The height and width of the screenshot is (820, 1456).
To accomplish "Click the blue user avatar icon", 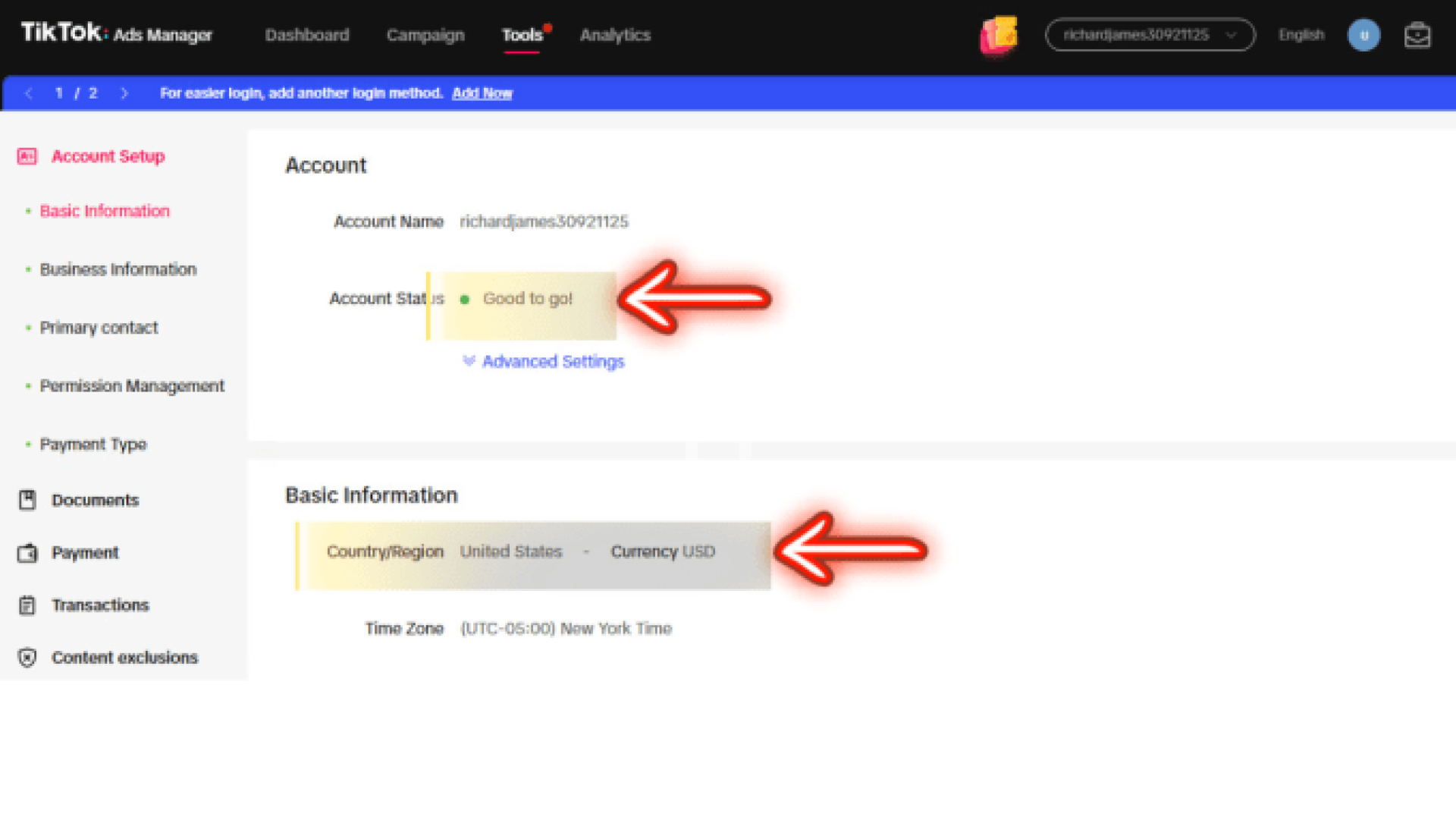I will [x=1363, y=35].
